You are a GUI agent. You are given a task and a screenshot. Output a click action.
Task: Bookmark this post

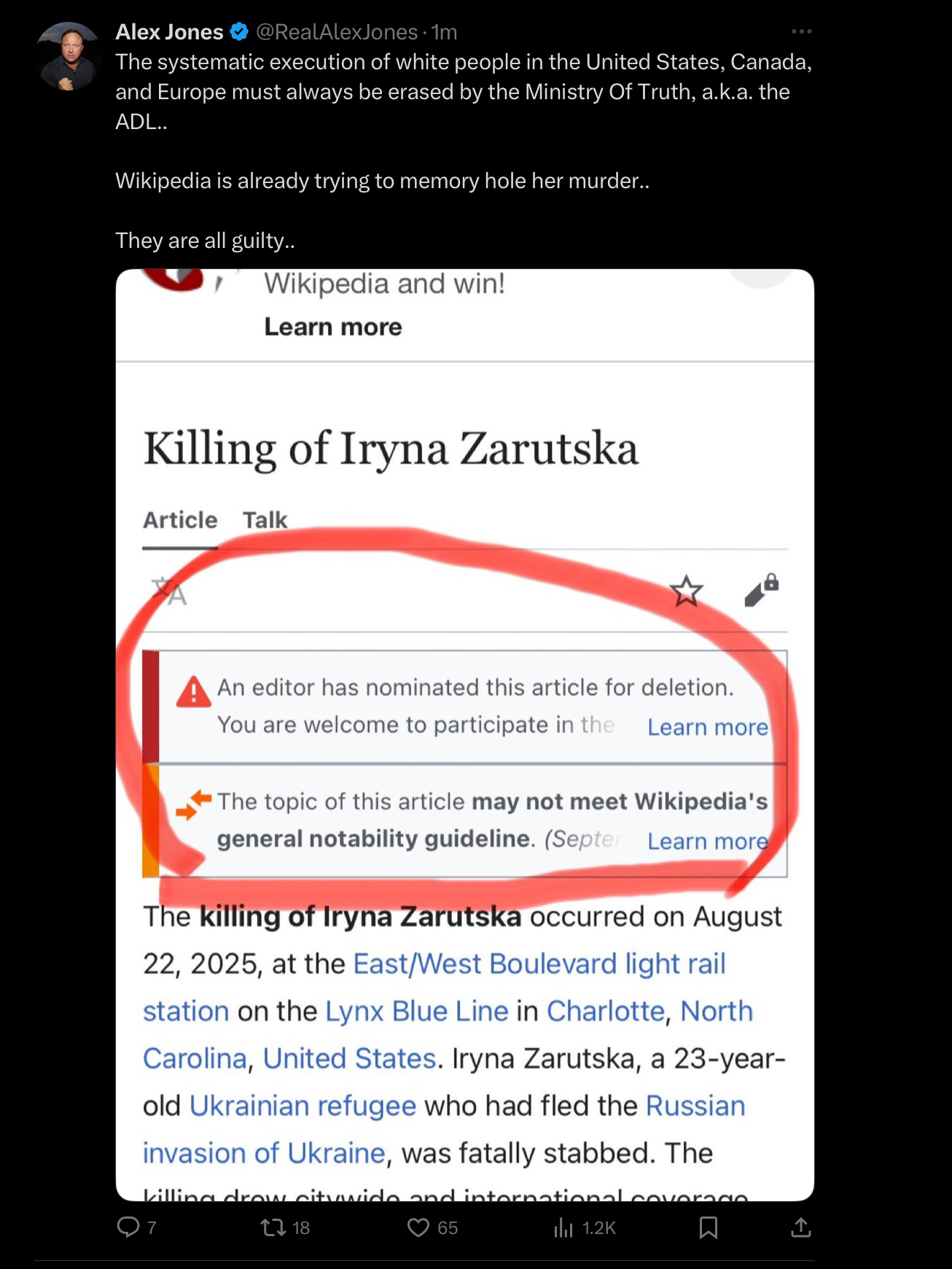[x=708, y=1227]
